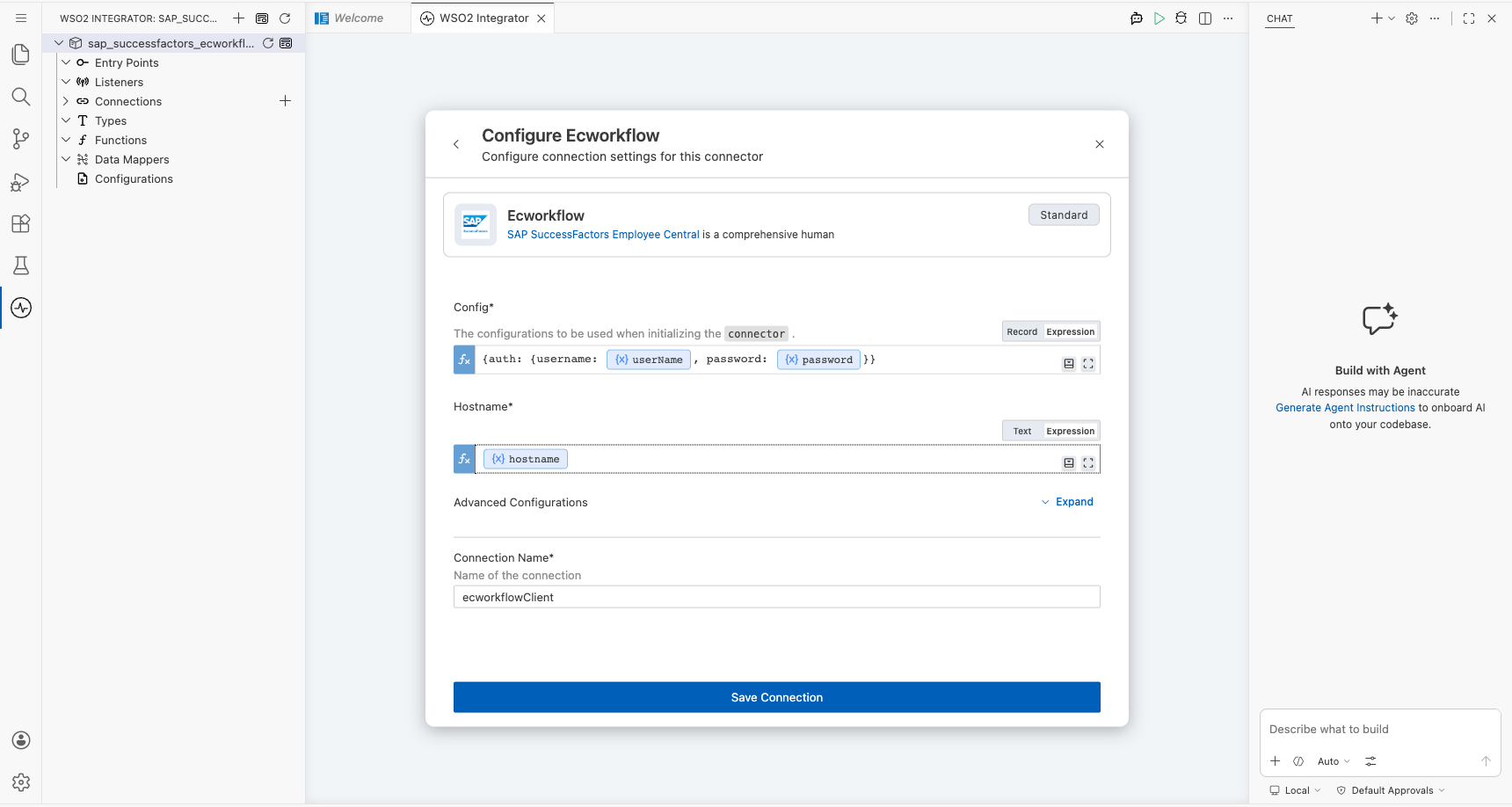Image resolution: width=1512 pixels, height=807 pixels.
Task: Switch Hostname field to Expression mode
Action: pos(1071,432)
